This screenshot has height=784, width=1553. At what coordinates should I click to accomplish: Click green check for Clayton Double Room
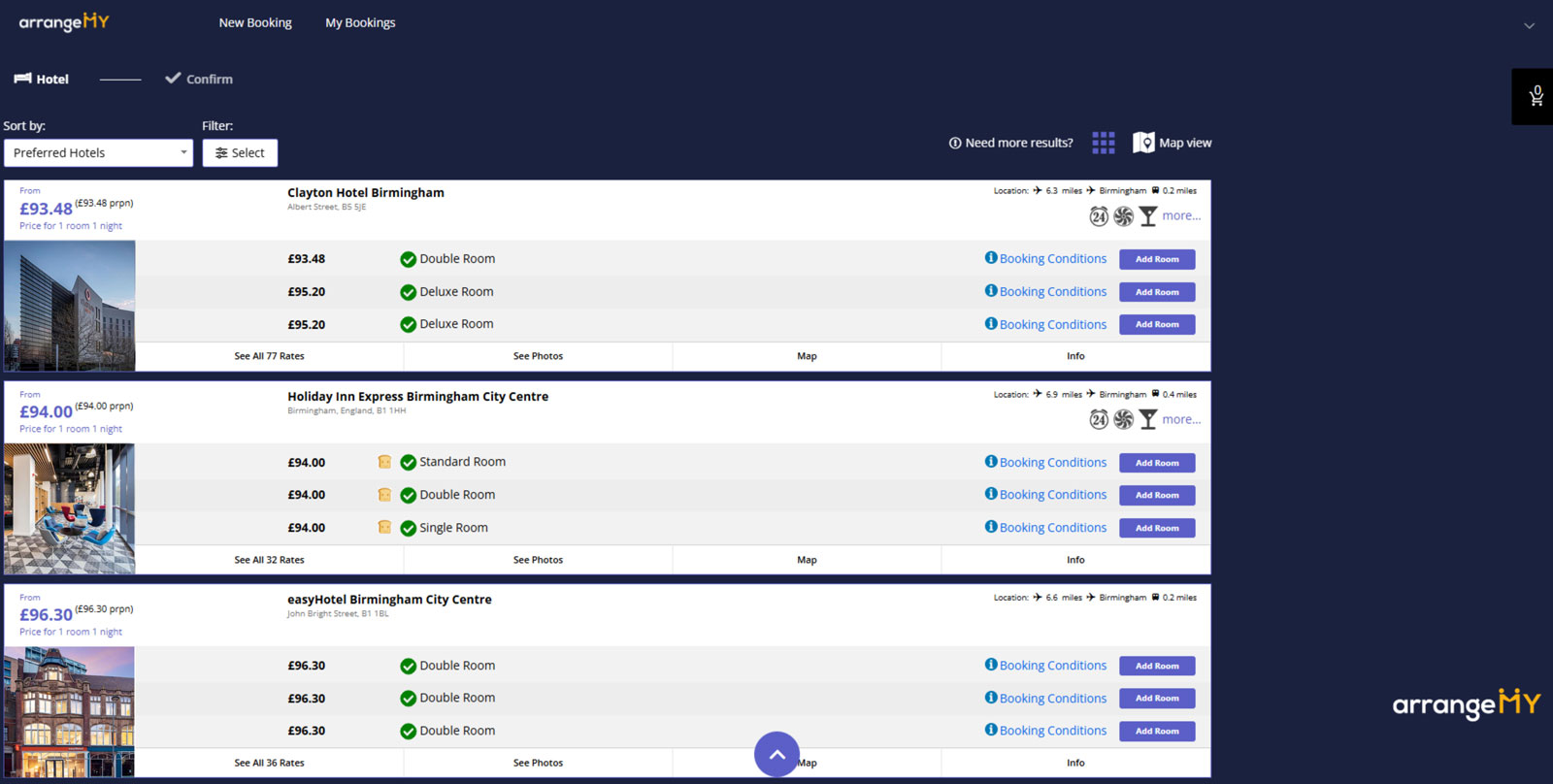[409, 259]
